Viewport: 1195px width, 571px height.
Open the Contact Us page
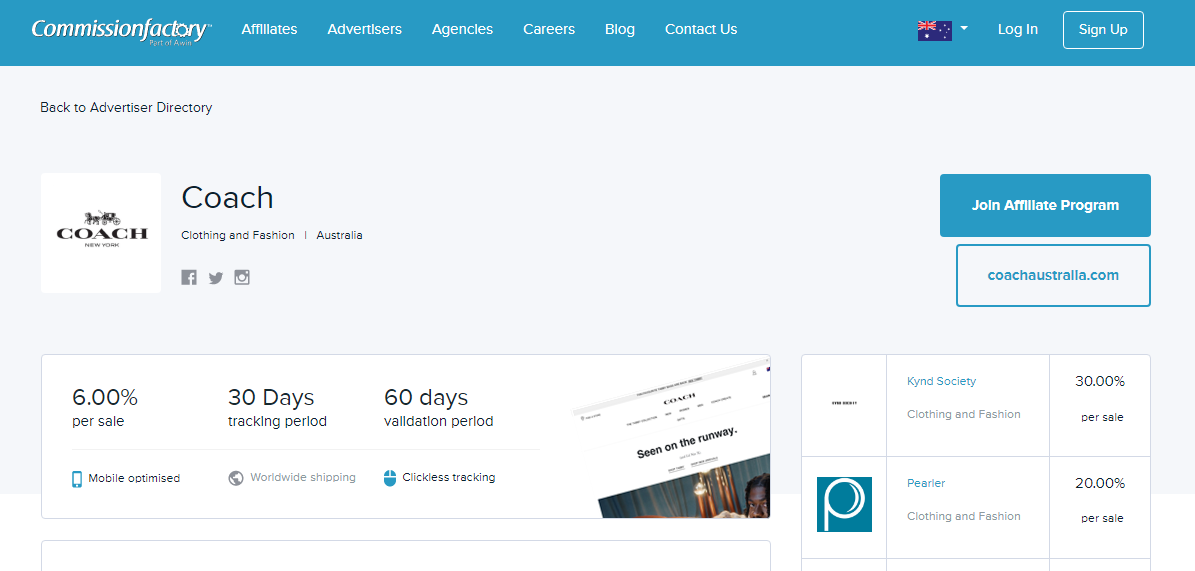tap(701, 29)
